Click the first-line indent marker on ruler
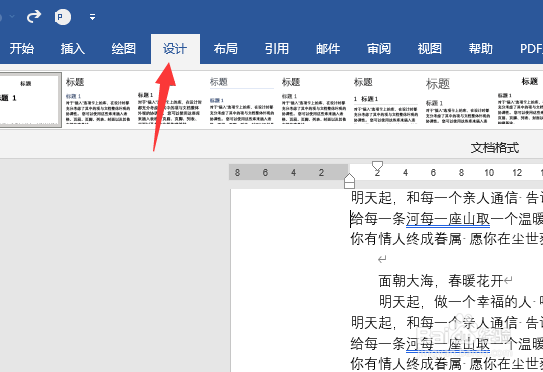Viewport: 543px width, 372px height. pos(377,165)
